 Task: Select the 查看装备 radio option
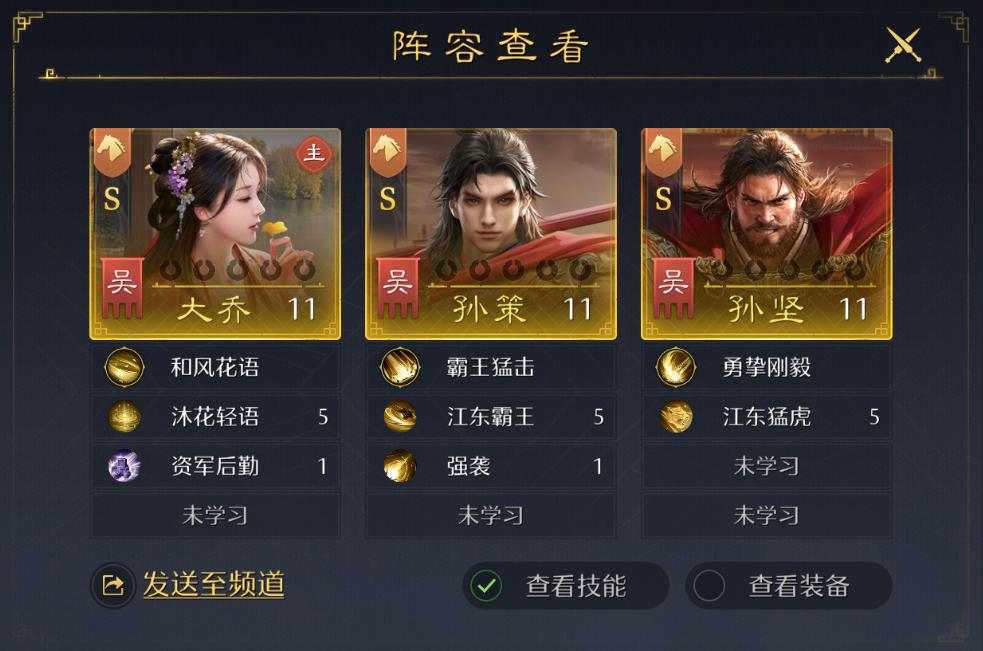(789, 586)
